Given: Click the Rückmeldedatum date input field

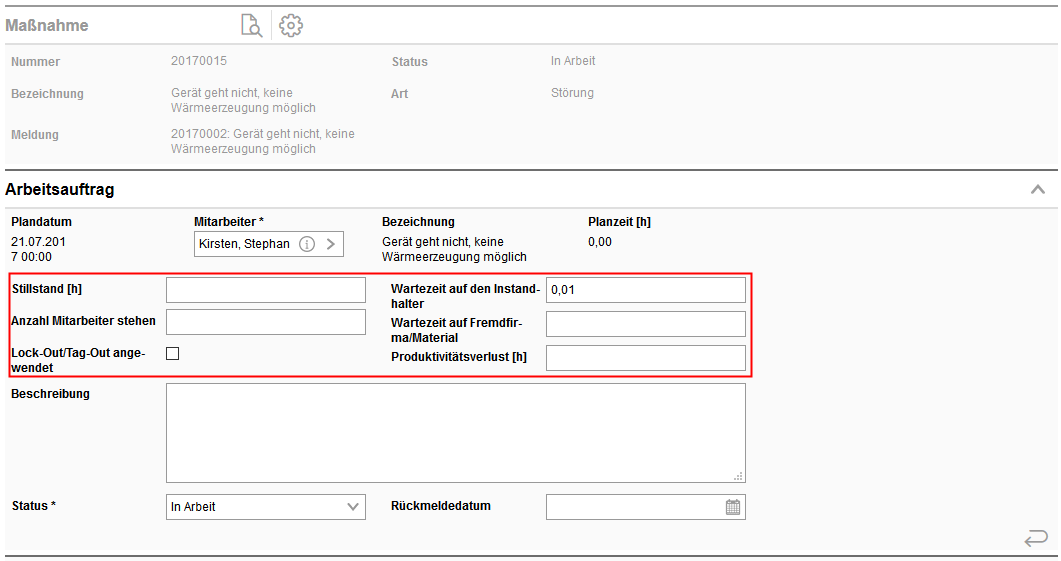Looking at the screenshot, I should pos(634,507).
